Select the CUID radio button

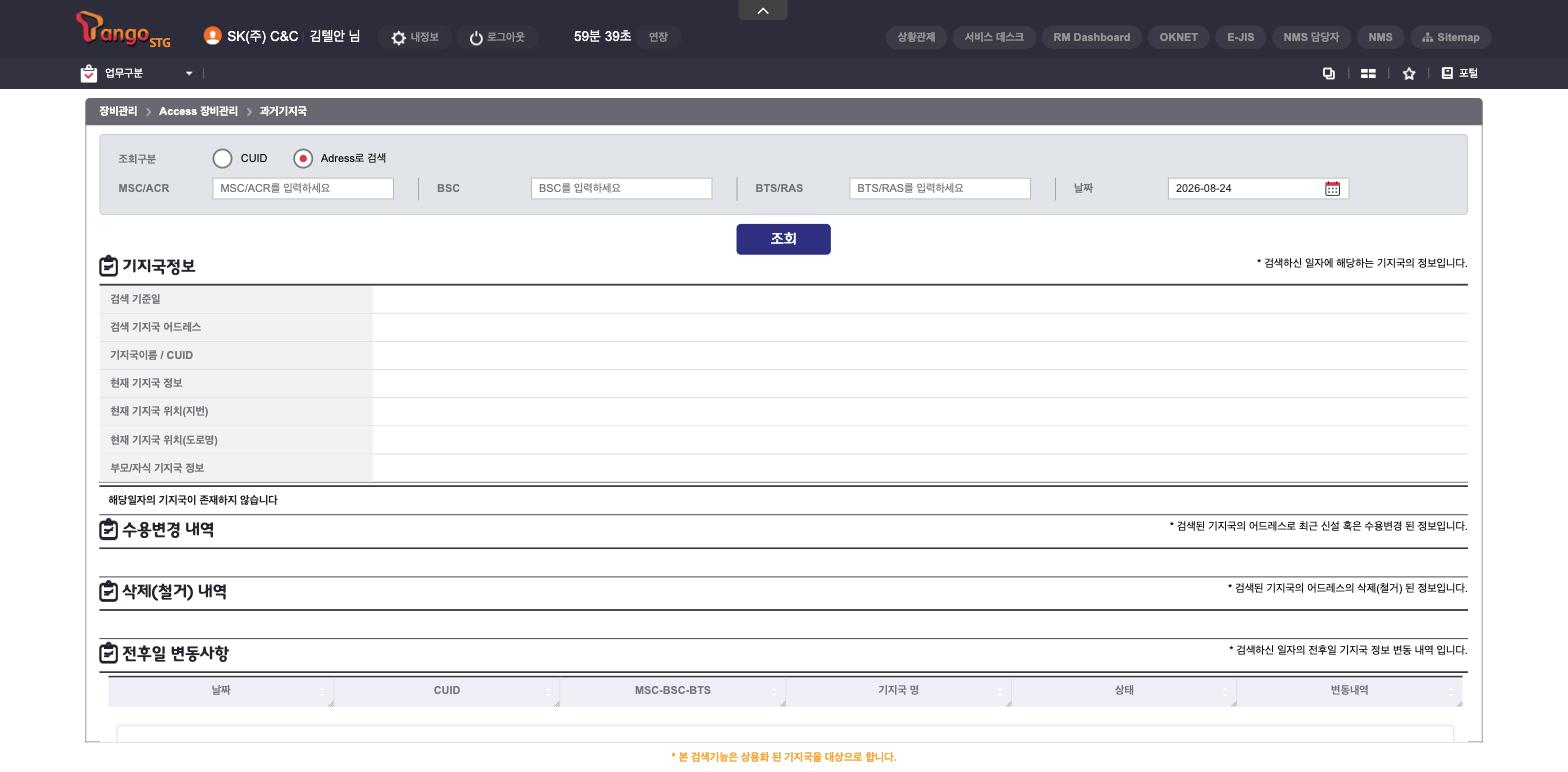point(222,158)
